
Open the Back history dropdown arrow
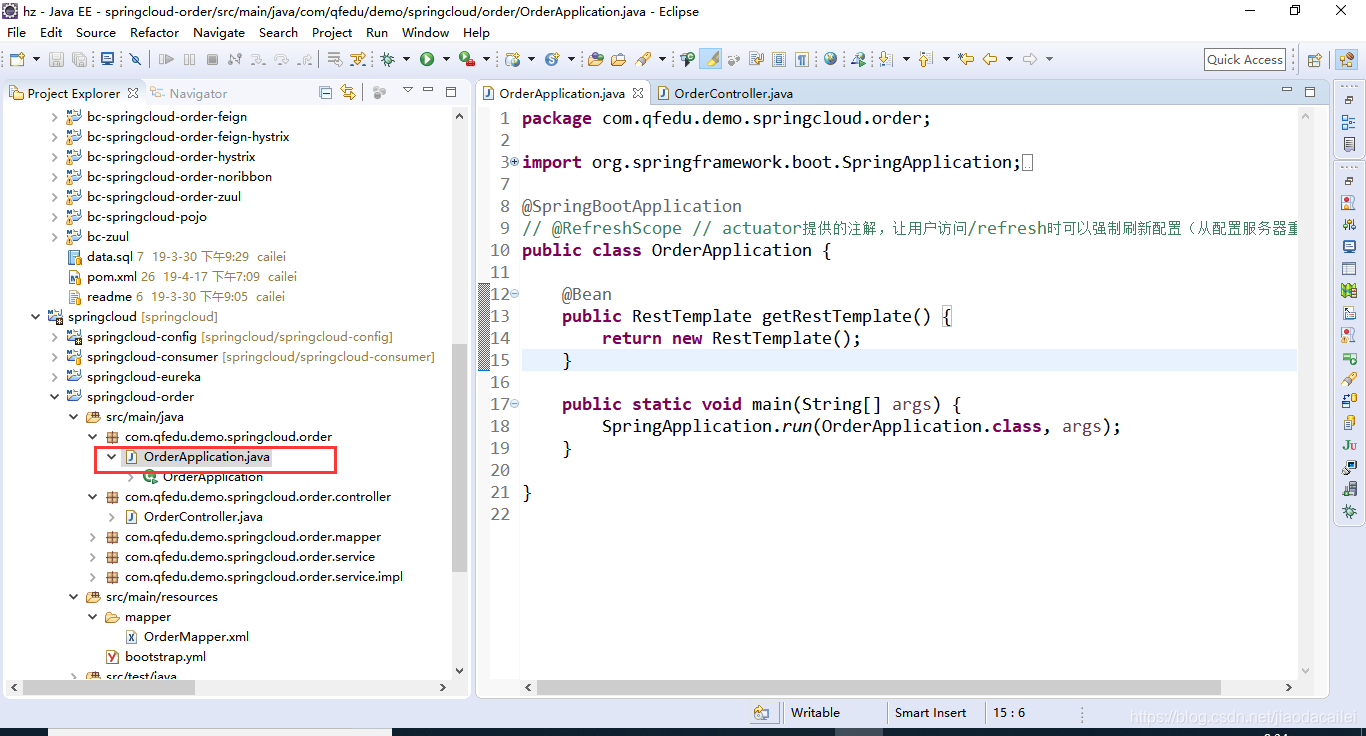click(x=1009, y=59)
